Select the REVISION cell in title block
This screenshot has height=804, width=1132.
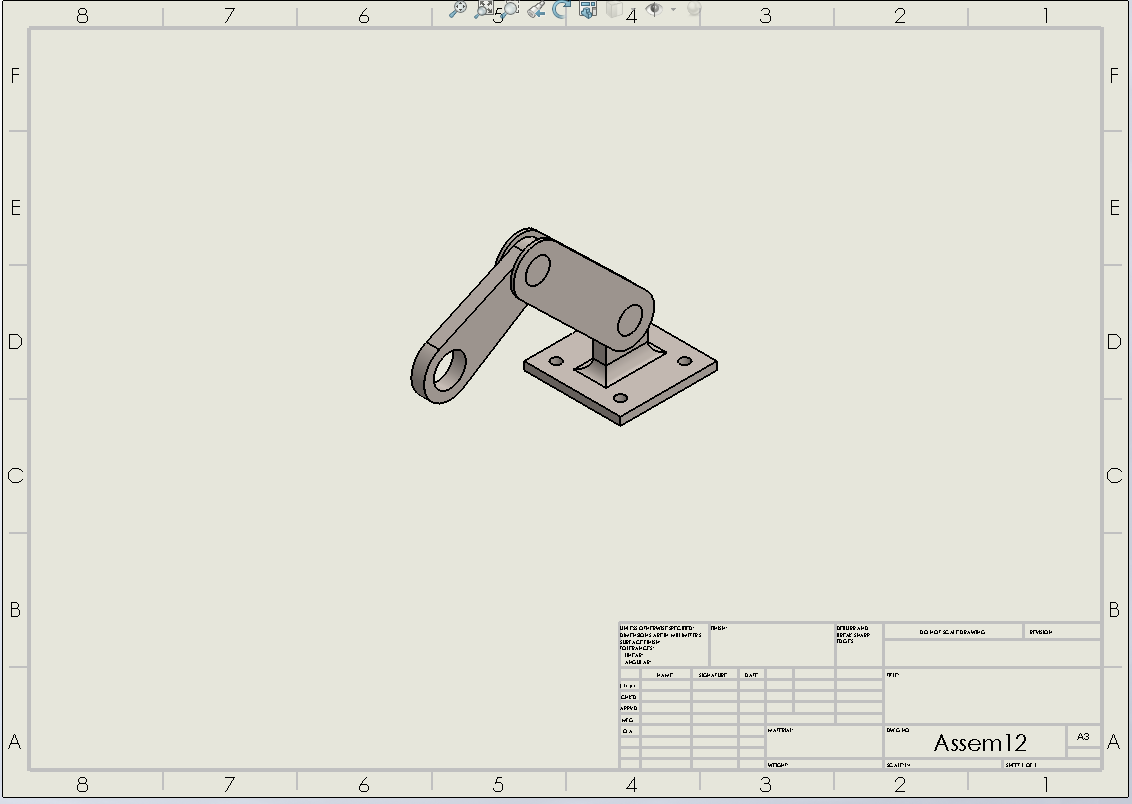(x=1061, y=632)
